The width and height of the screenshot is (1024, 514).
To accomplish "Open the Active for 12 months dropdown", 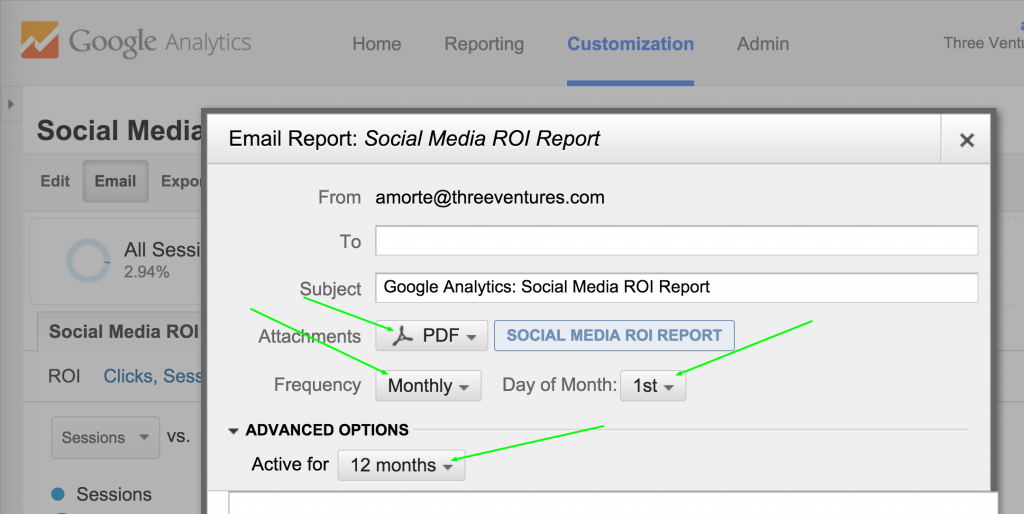I will 401,465.
